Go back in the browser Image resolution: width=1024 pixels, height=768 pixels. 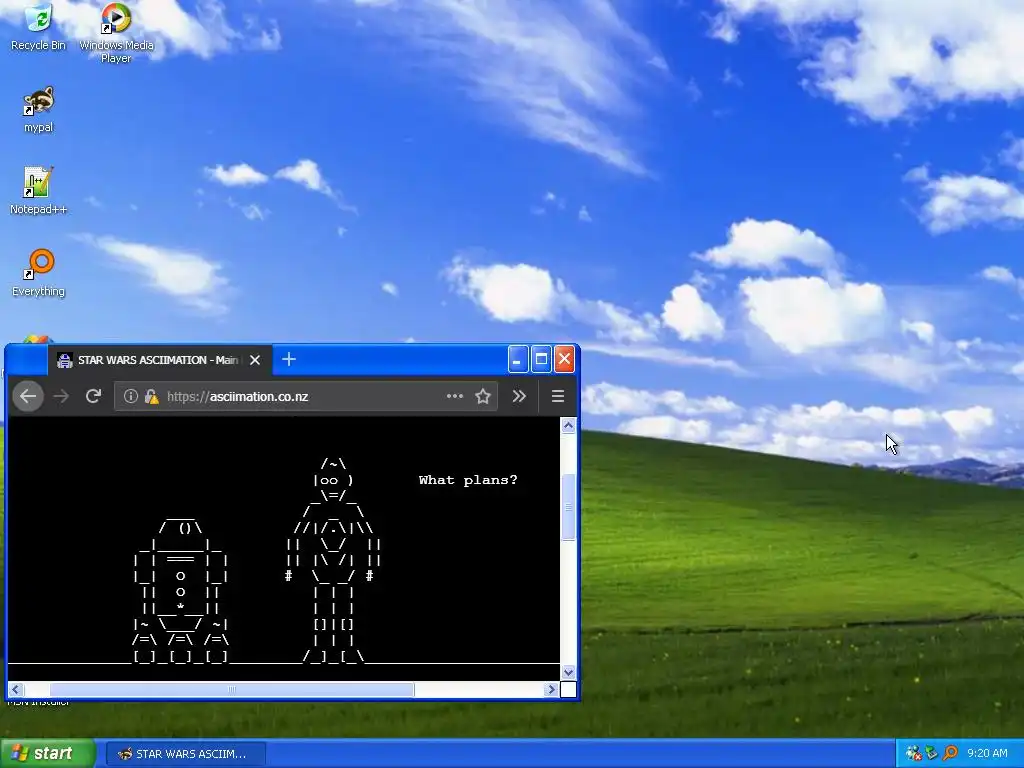point(28,396)
